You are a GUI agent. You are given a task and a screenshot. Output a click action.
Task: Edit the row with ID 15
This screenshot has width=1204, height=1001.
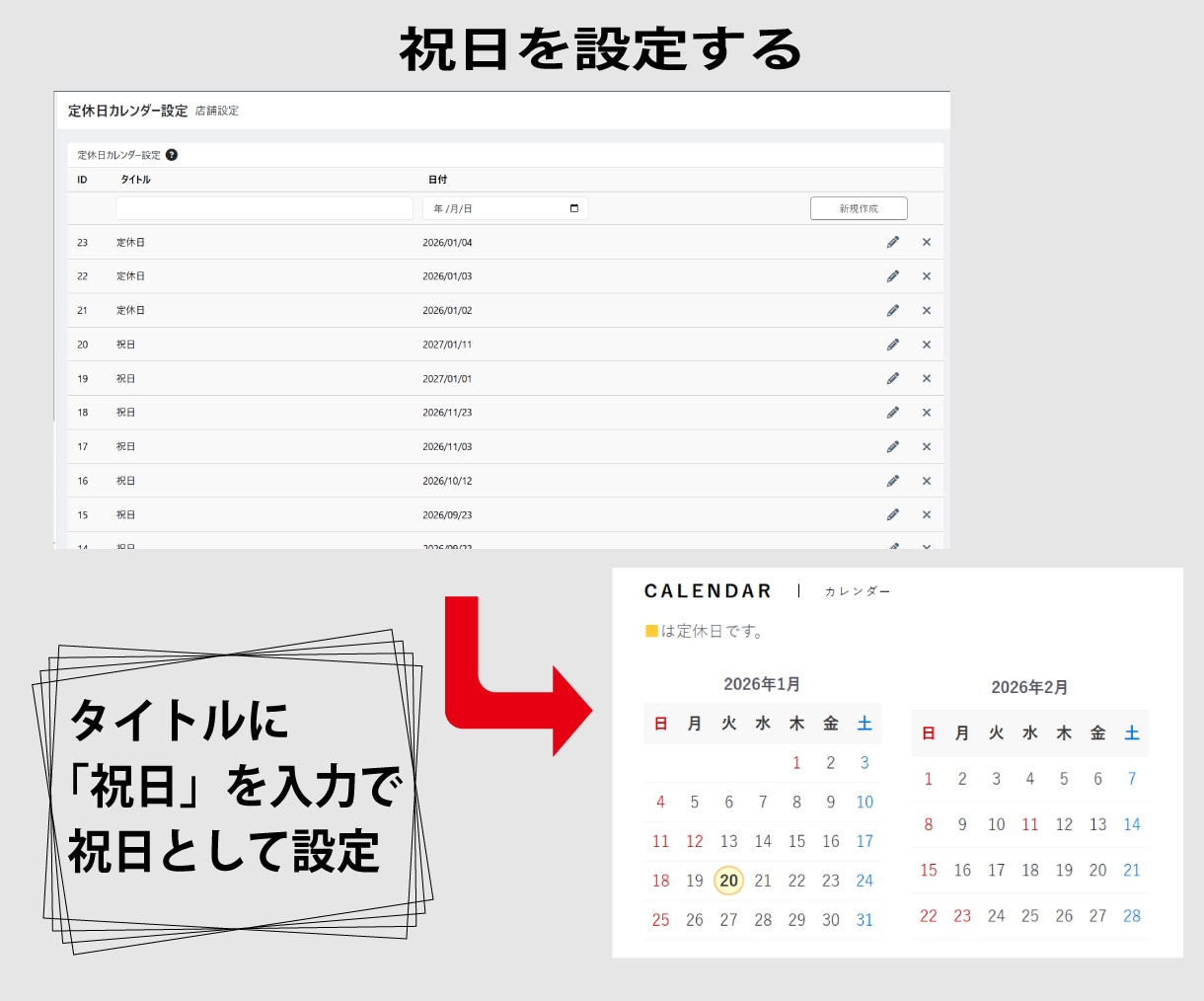click(893, 514)
